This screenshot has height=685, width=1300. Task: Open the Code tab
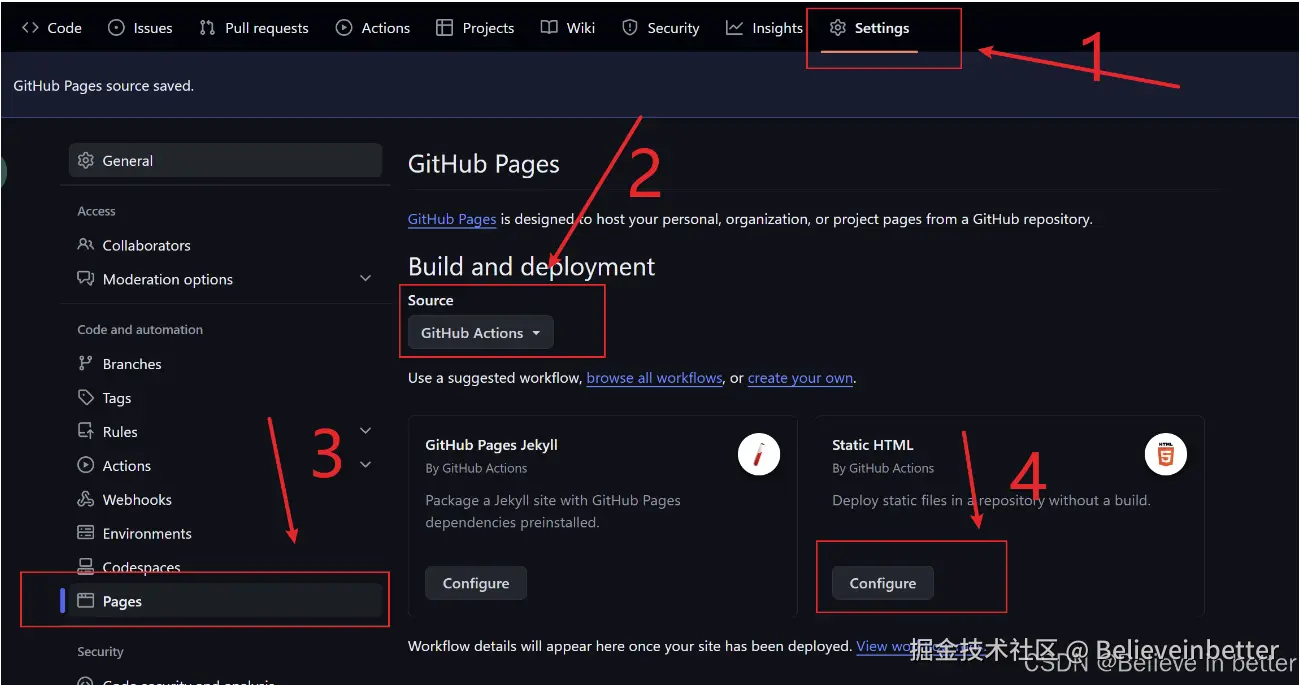pyautogui.click(x=52, y=28)
